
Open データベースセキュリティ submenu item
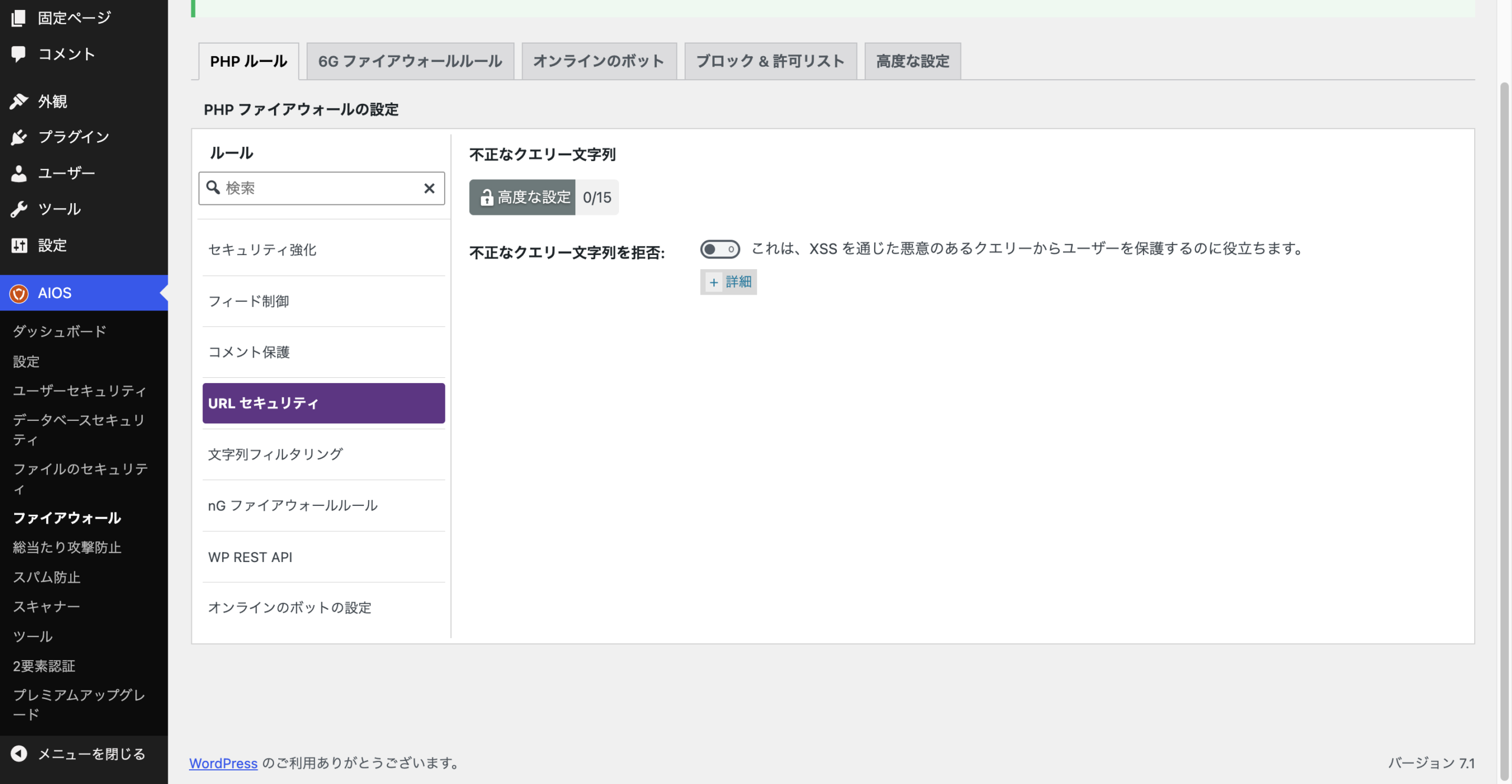point(80,430)
